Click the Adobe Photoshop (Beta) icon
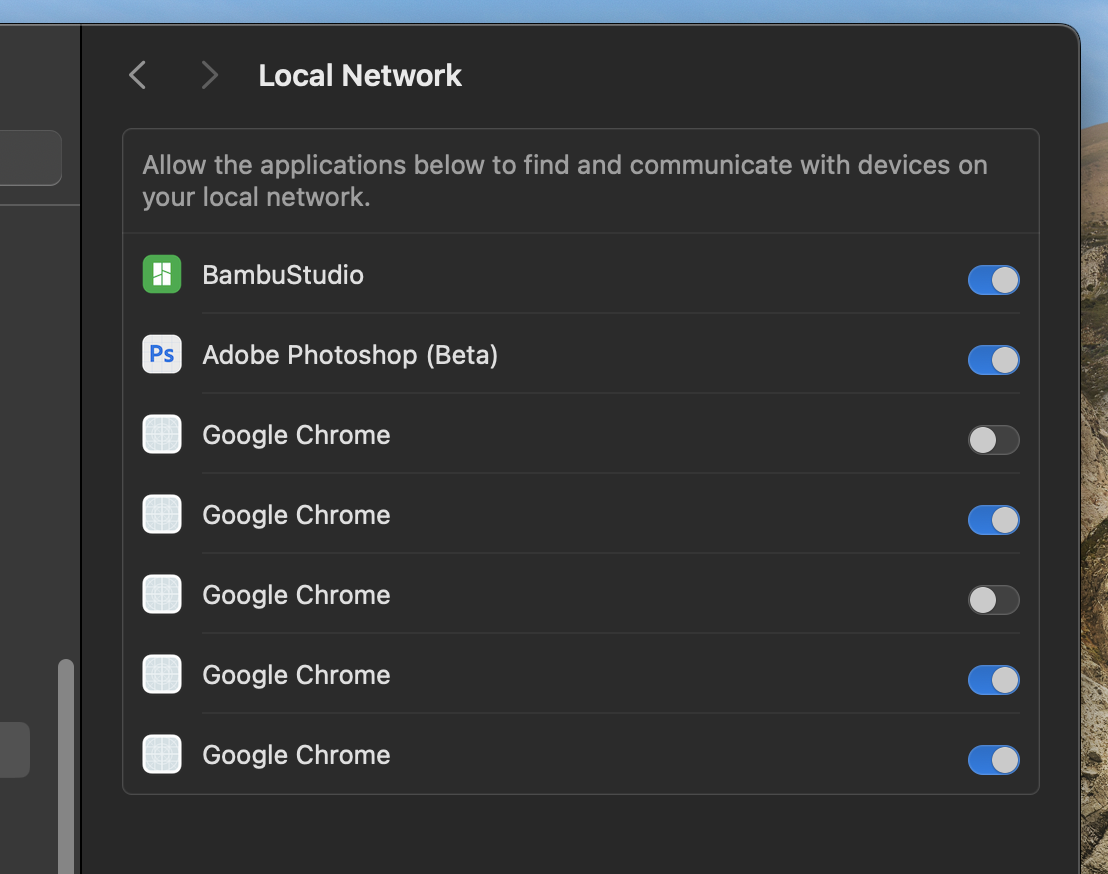 (162, 354)
